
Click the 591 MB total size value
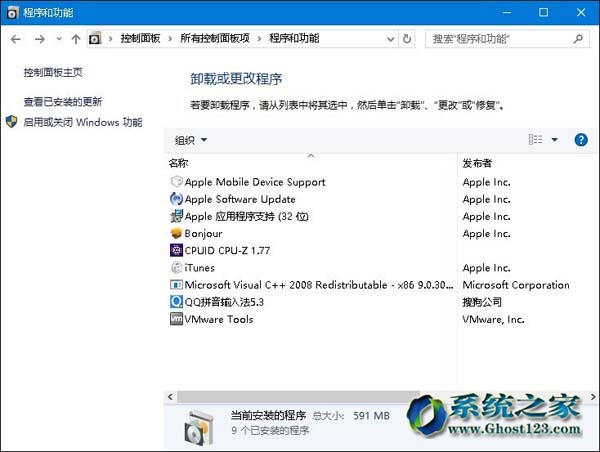click(371, 415)
